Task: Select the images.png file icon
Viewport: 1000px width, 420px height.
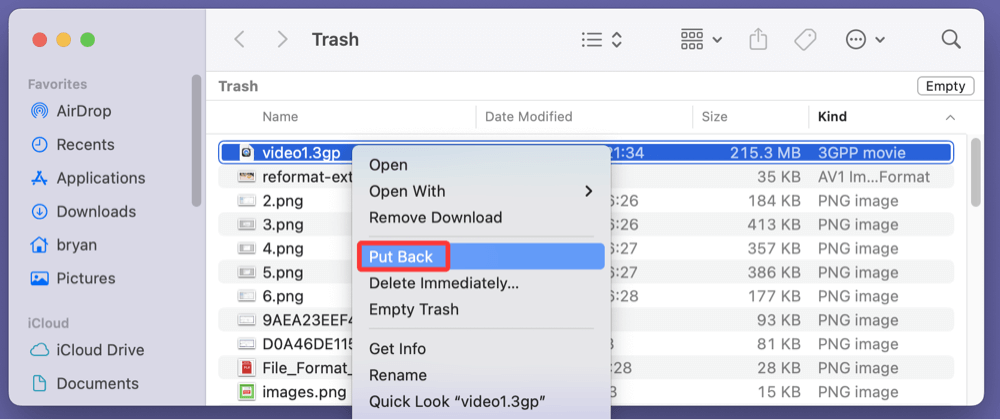Action: click(x=247, y=392)
